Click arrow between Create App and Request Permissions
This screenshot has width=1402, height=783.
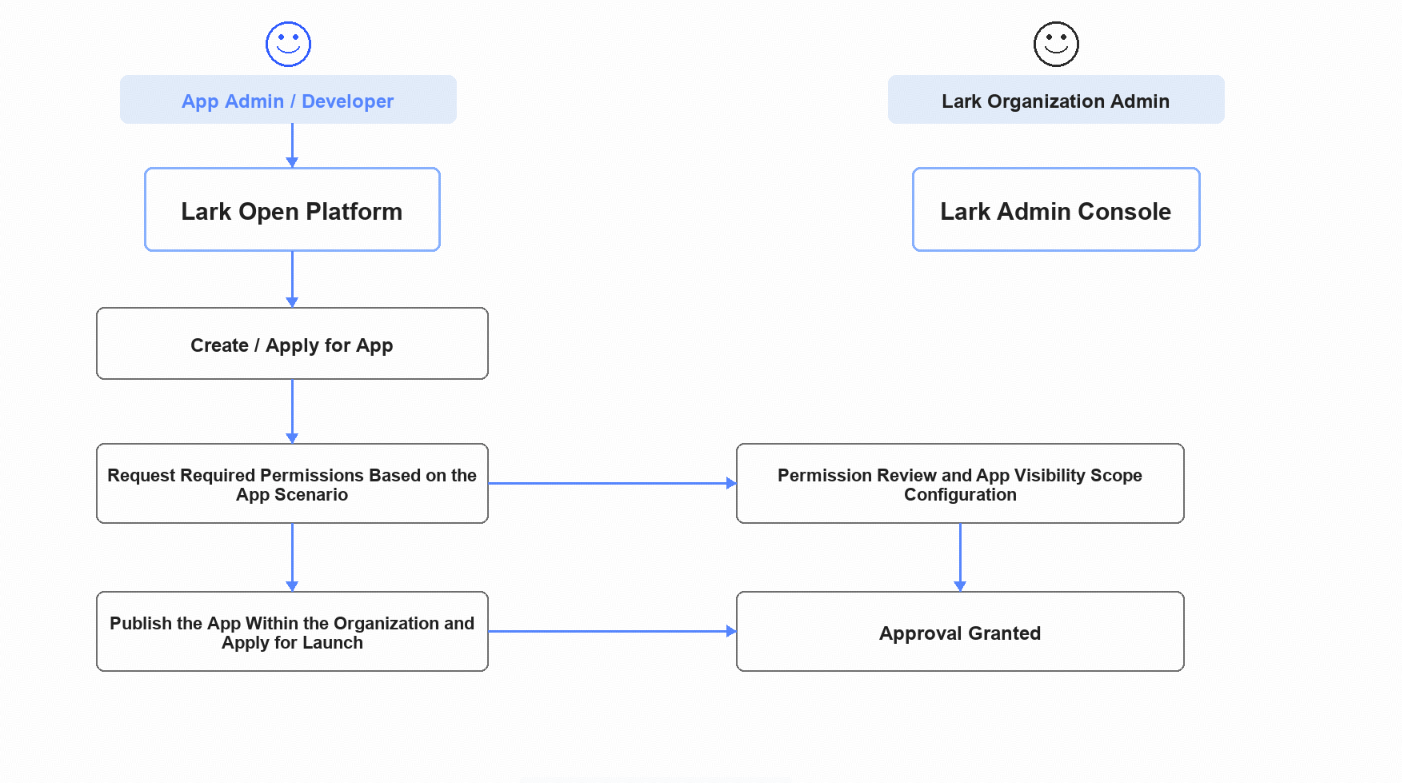tap(292, 411)
